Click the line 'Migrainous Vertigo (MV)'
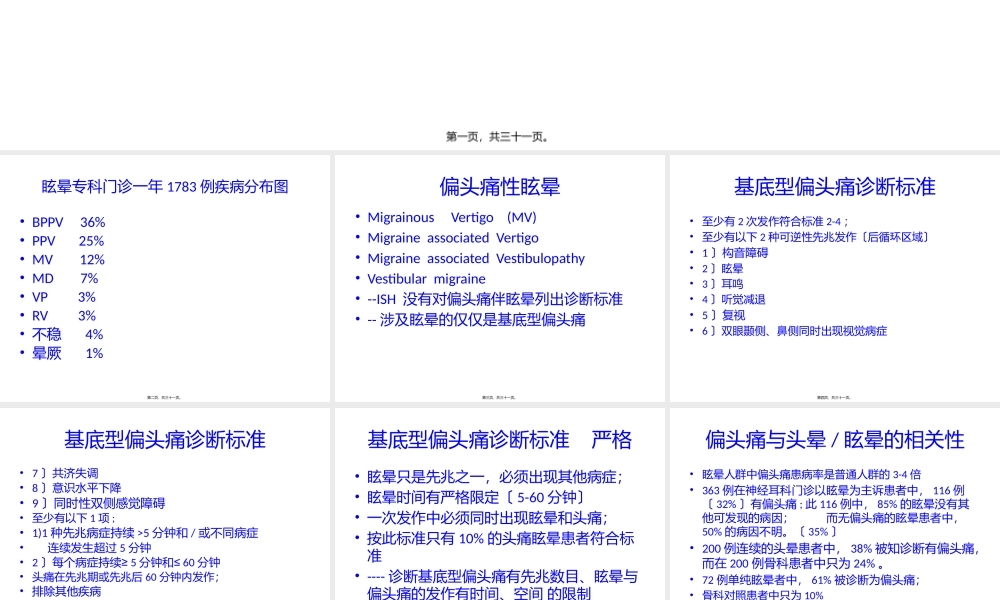1000x600 pixels. [452, 217]
